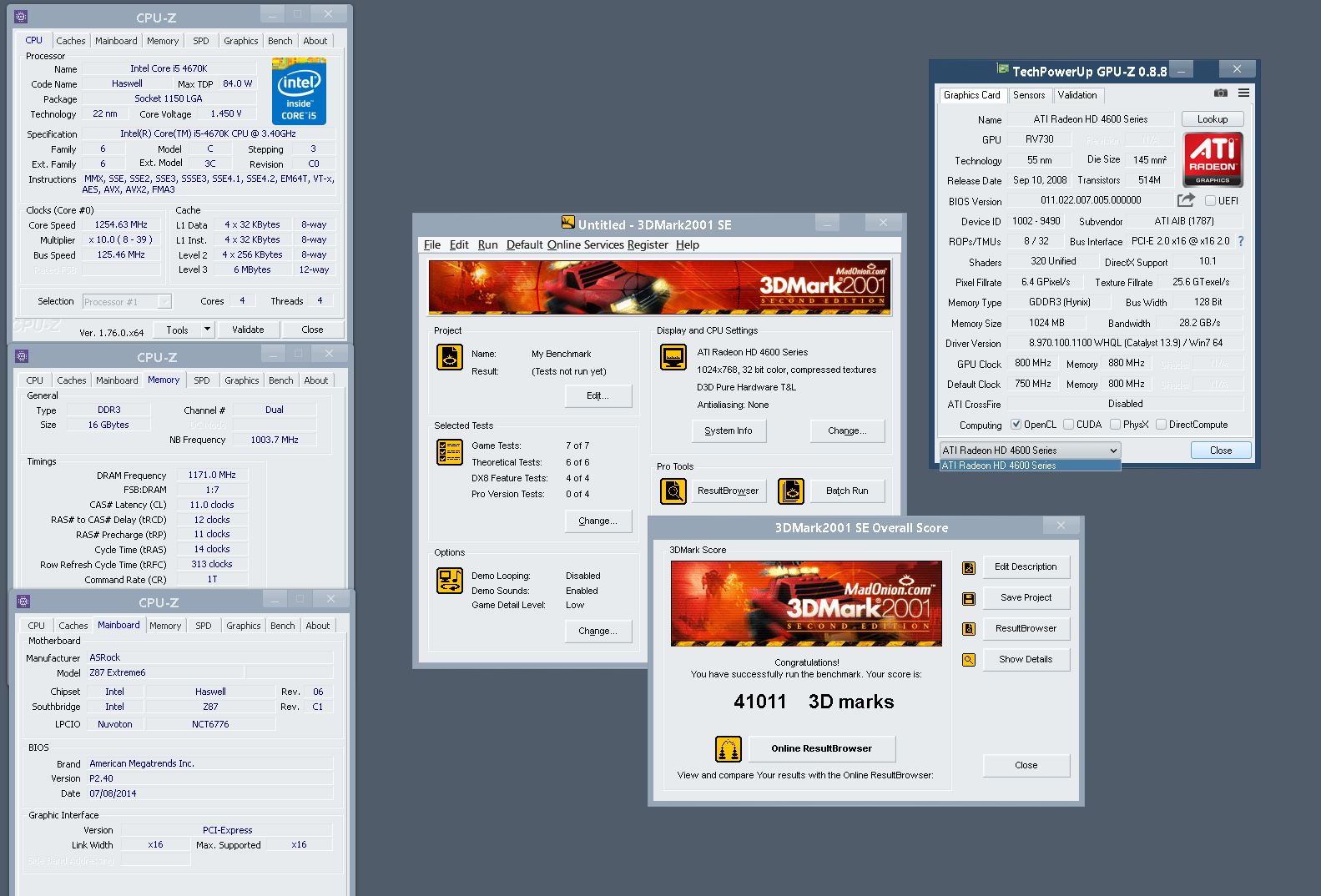Click the Online ResultBrowser button

coord(822,749)
